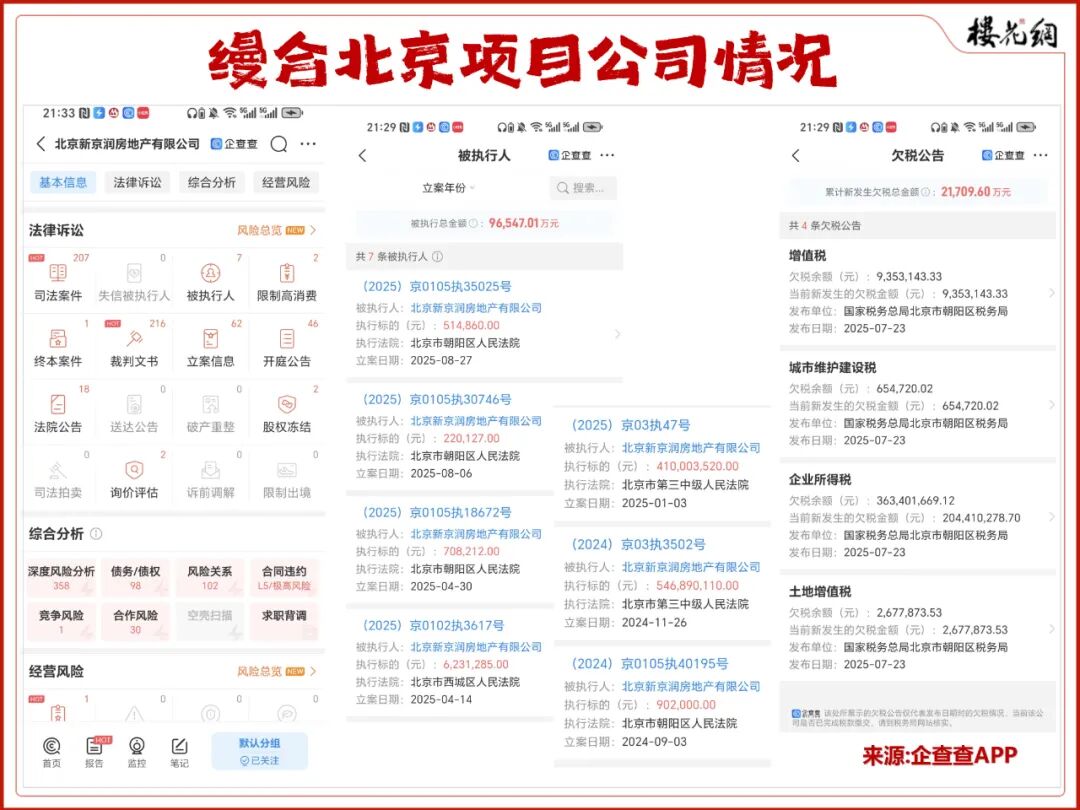1080x810 pixels.
Task: Go back from 被执行人 page
Action: point(363,156)
